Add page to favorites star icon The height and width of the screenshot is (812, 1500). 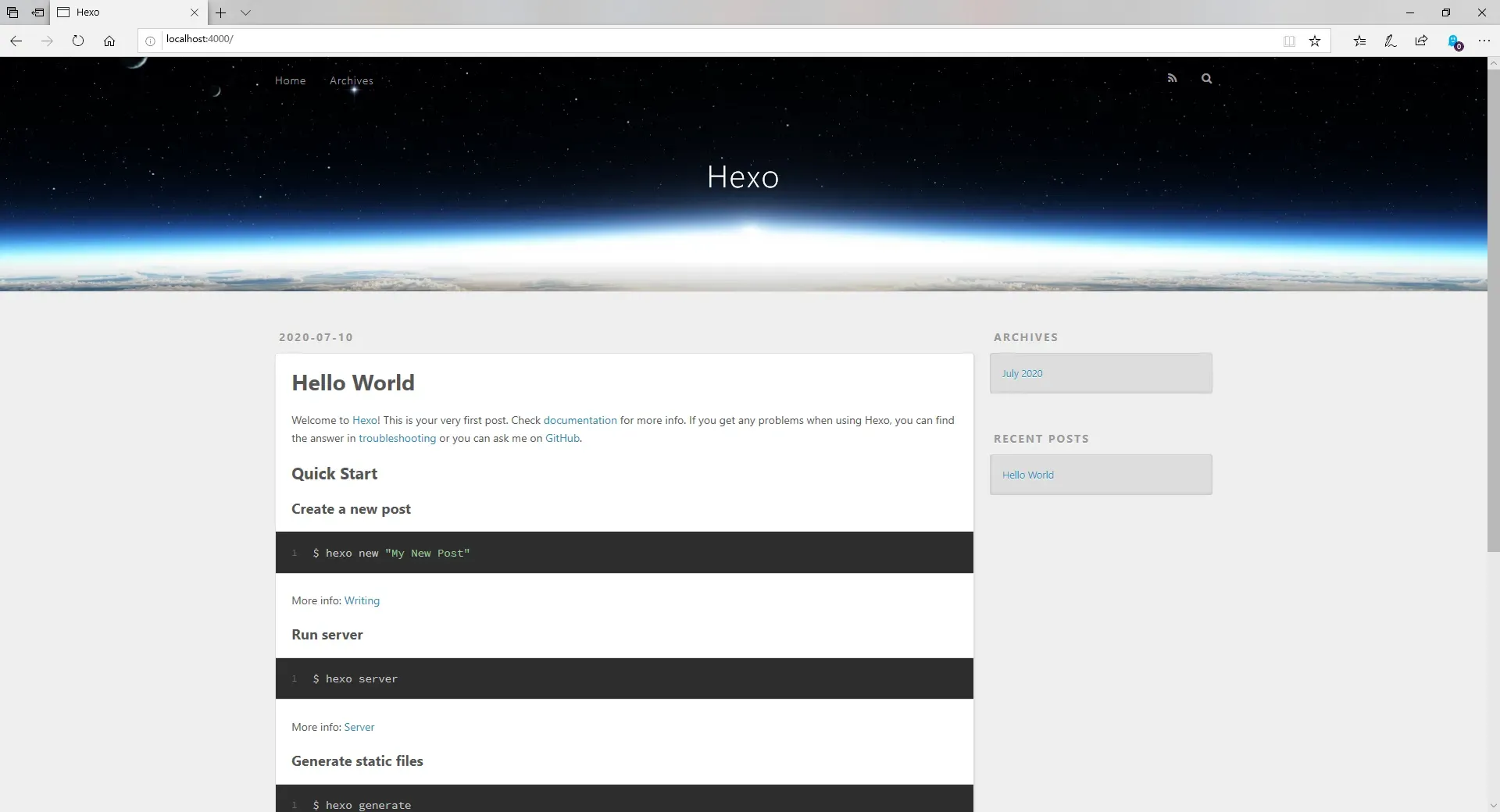(1315, 41)
